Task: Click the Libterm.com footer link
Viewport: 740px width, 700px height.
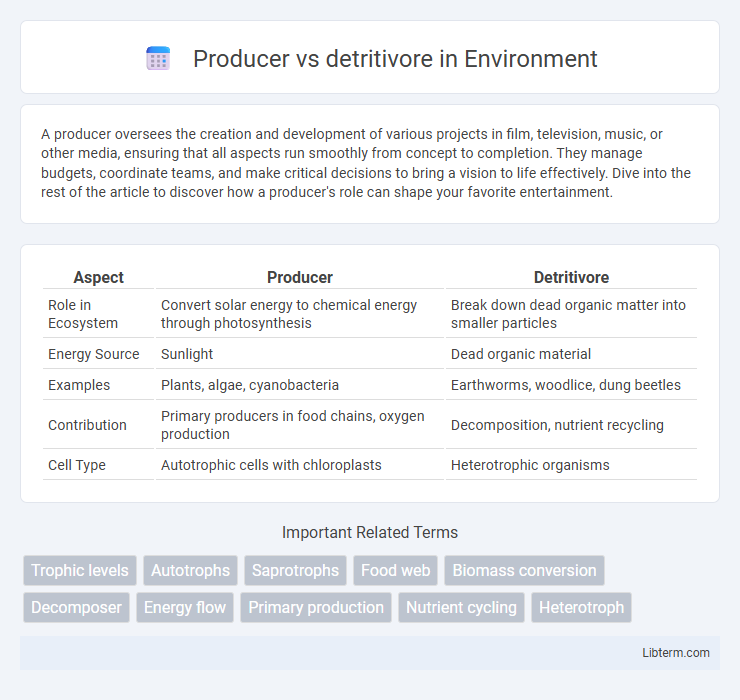Action: (x=676, y=652)
